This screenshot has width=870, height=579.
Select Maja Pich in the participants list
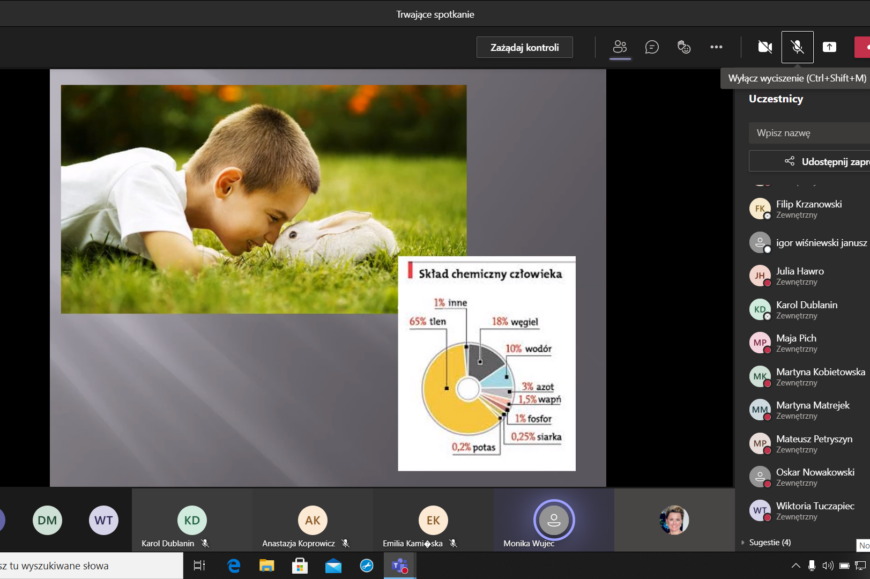tap(810, 343)
